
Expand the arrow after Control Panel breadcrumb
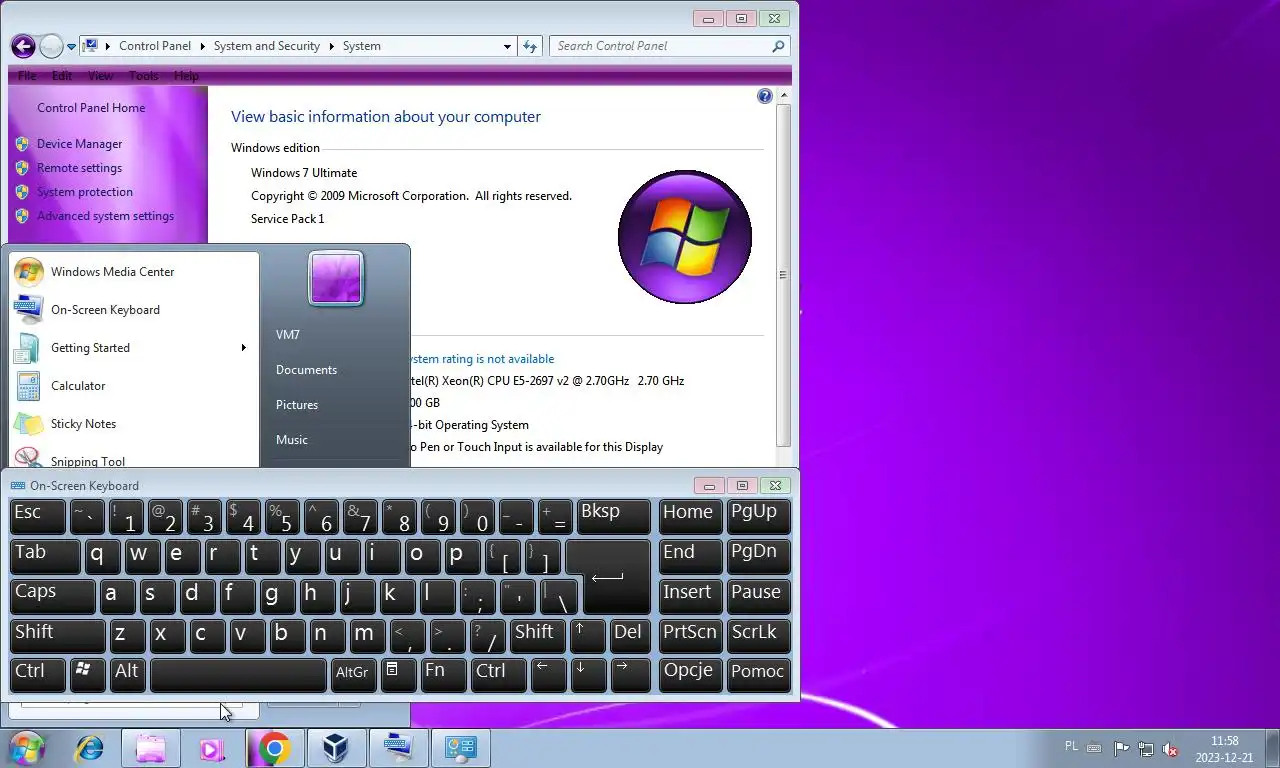[x=202, y=46]
